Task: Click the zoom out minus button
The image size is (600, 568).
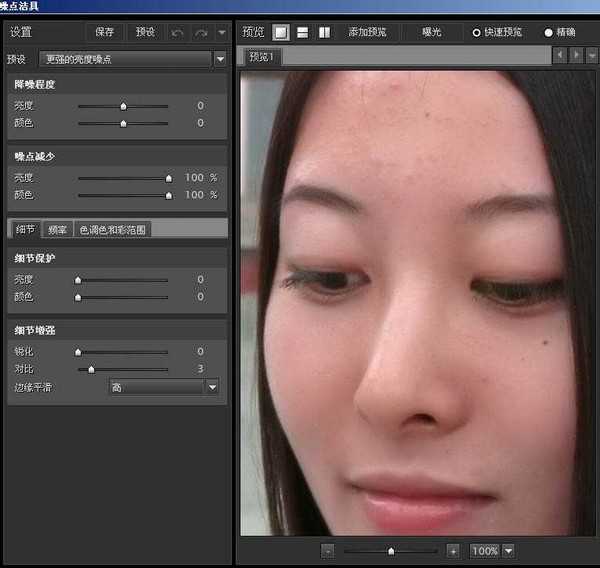Action: click(x=328, y=551)
